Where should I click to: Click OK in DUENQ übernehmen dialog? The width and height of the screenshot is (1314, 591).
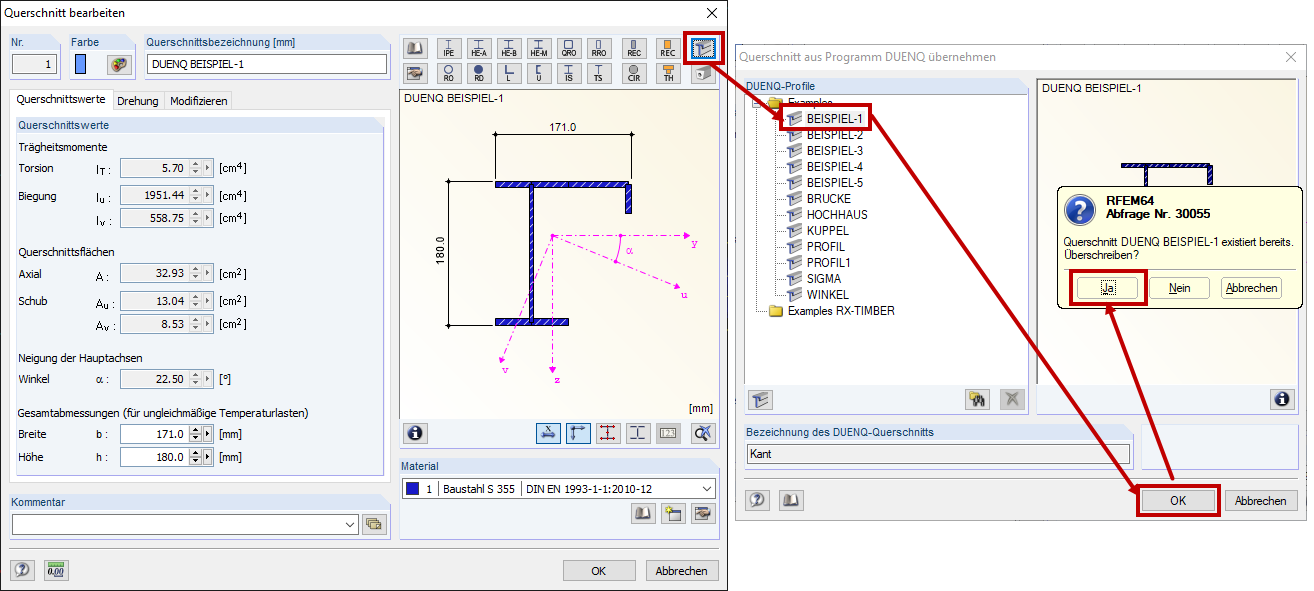click(1178, 501)
